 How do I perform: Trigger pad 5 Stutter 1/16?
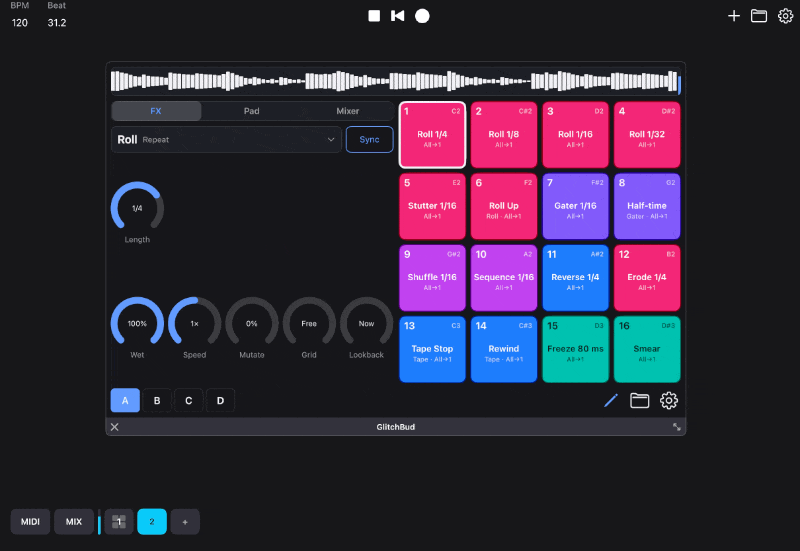(432, 206)
